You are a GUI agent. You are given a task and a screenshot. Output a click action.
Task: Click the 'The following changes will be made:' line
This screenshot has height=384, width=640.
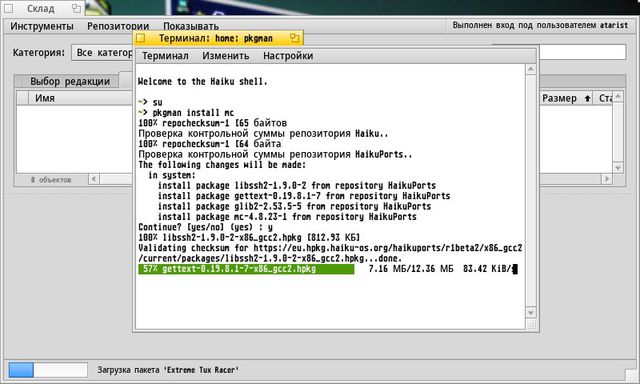coord(222,165)
